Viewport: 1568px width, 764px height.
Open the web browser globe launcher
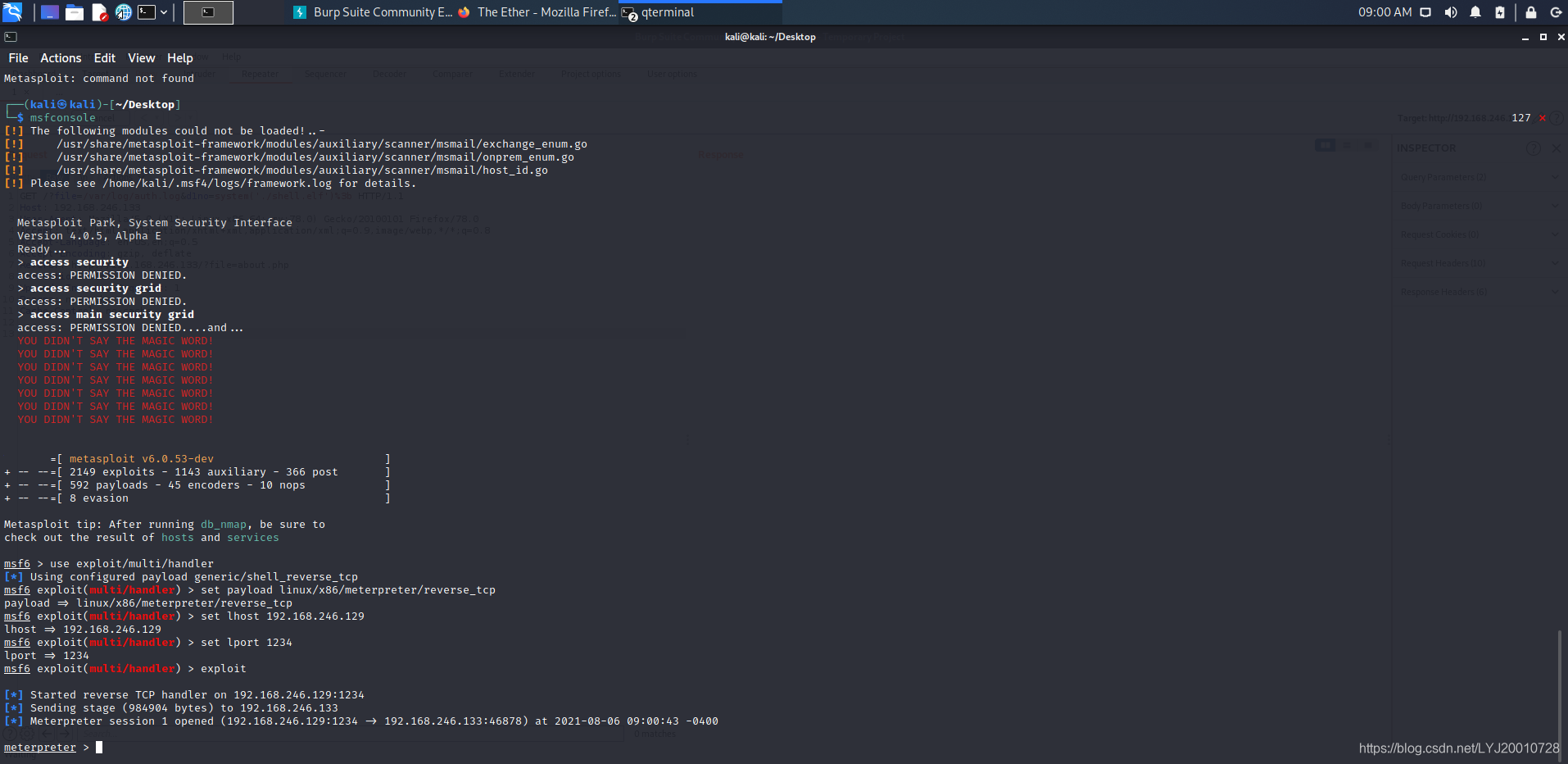pyautogui.click(x=124, y=12)
